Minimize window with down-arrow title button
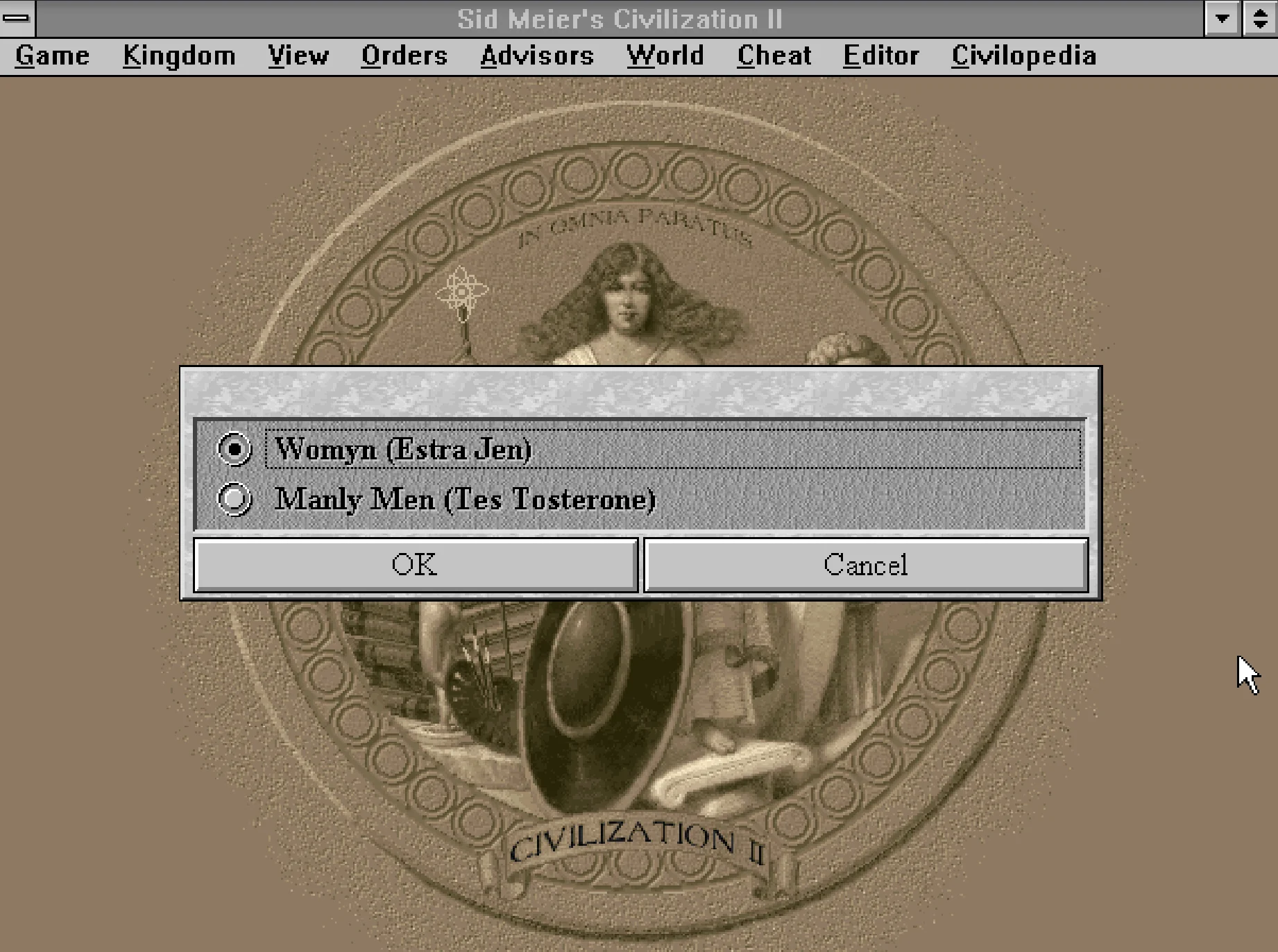Screen dimensions: 1278x952 point(1222,19)
